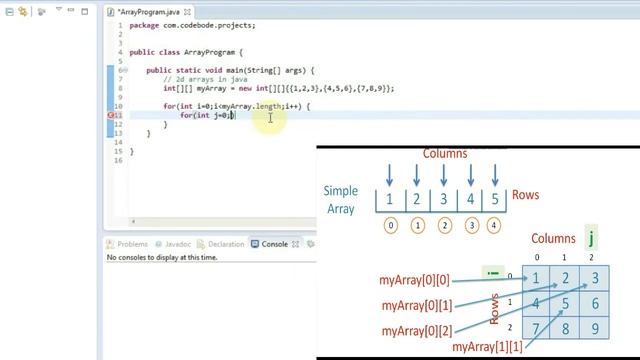Click the 'for(int j=0;' line 11 code
The width and height of the screenshot is (640, 360).
[207, 116]
